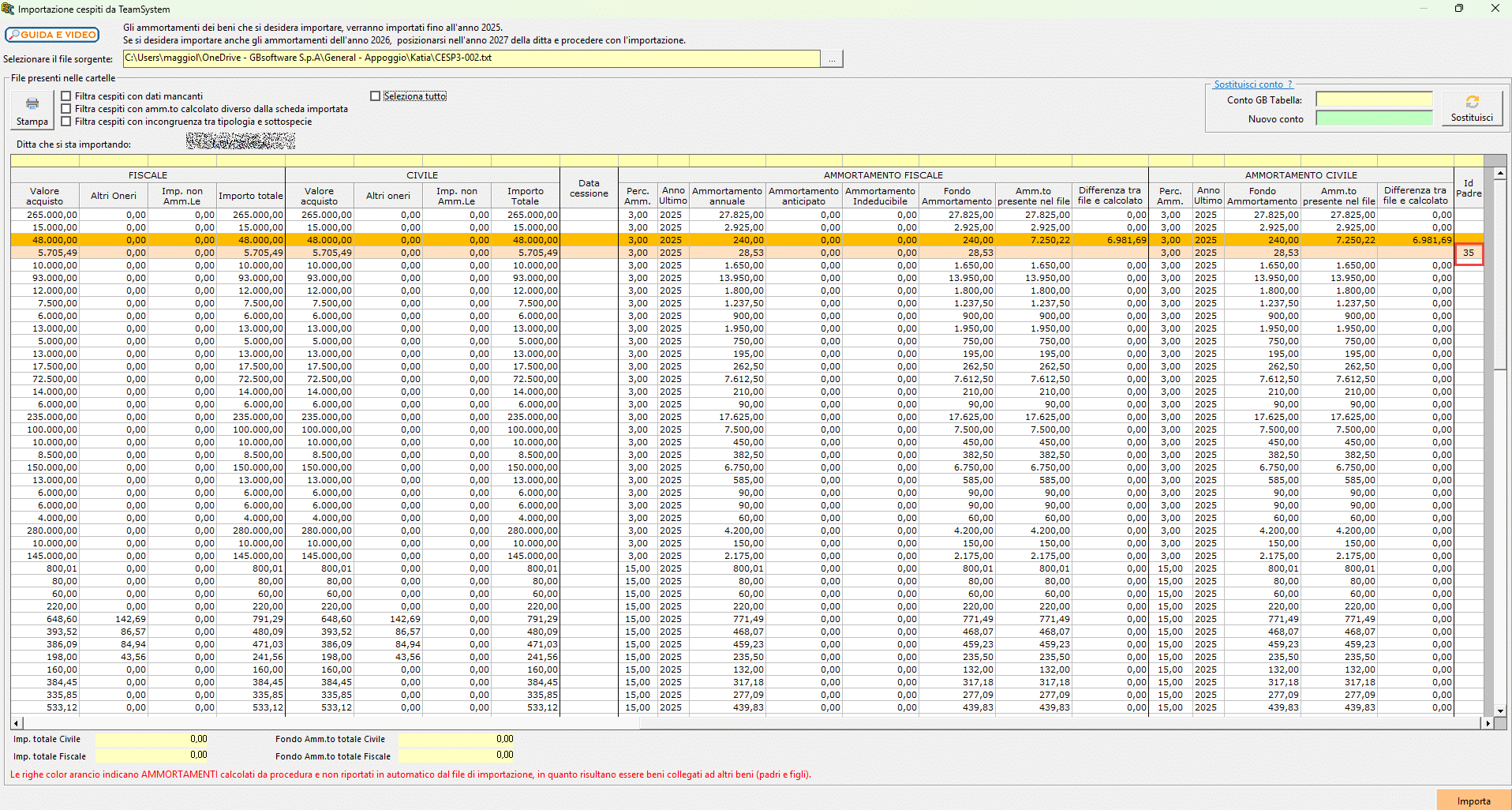Select highlighted row value 48.000,00 Valore acquisto
The height and width of the screenshot is (810, 1512).
coord(45,240)
